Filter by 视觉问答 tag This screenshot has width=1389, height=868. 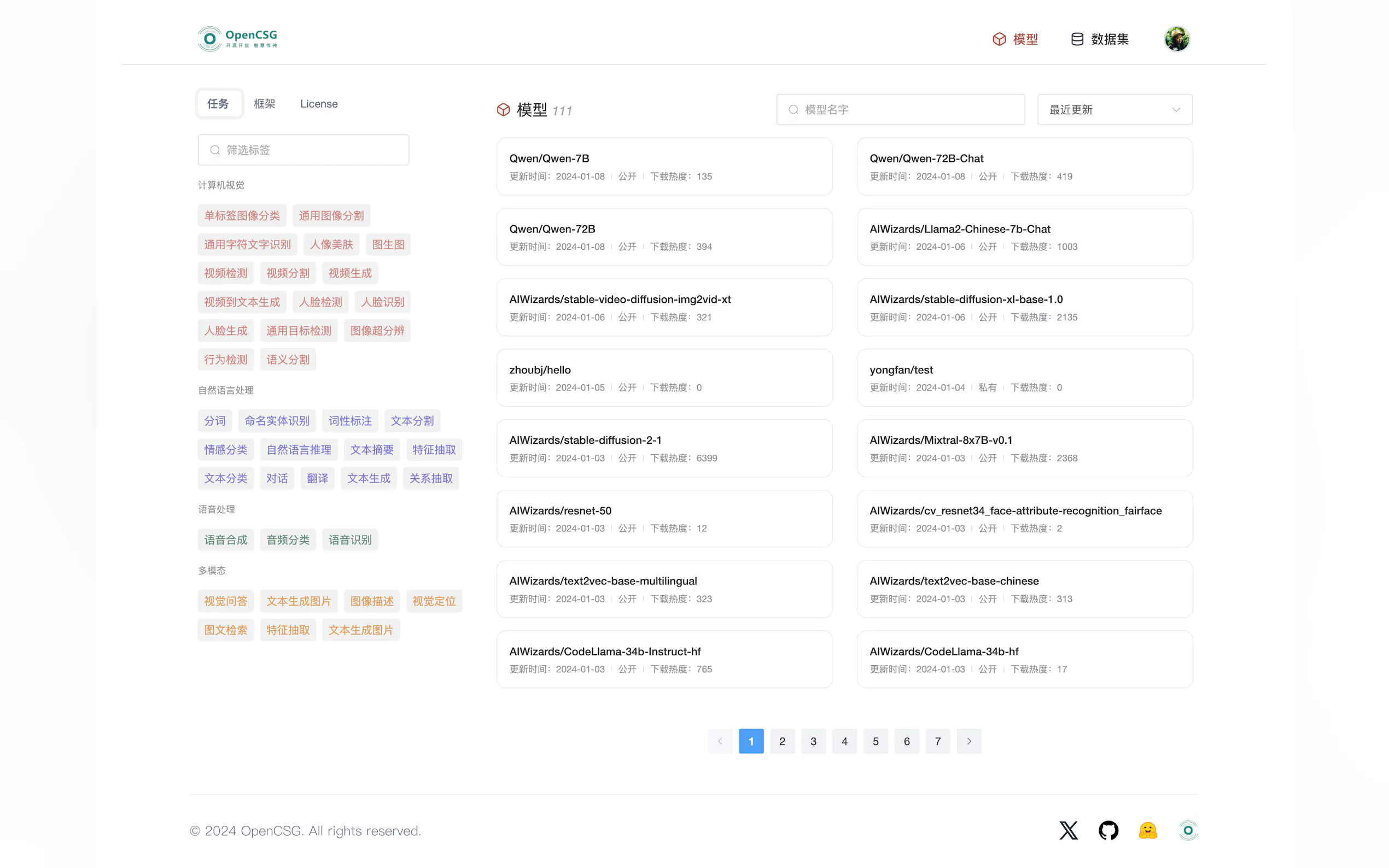[226, 601]
